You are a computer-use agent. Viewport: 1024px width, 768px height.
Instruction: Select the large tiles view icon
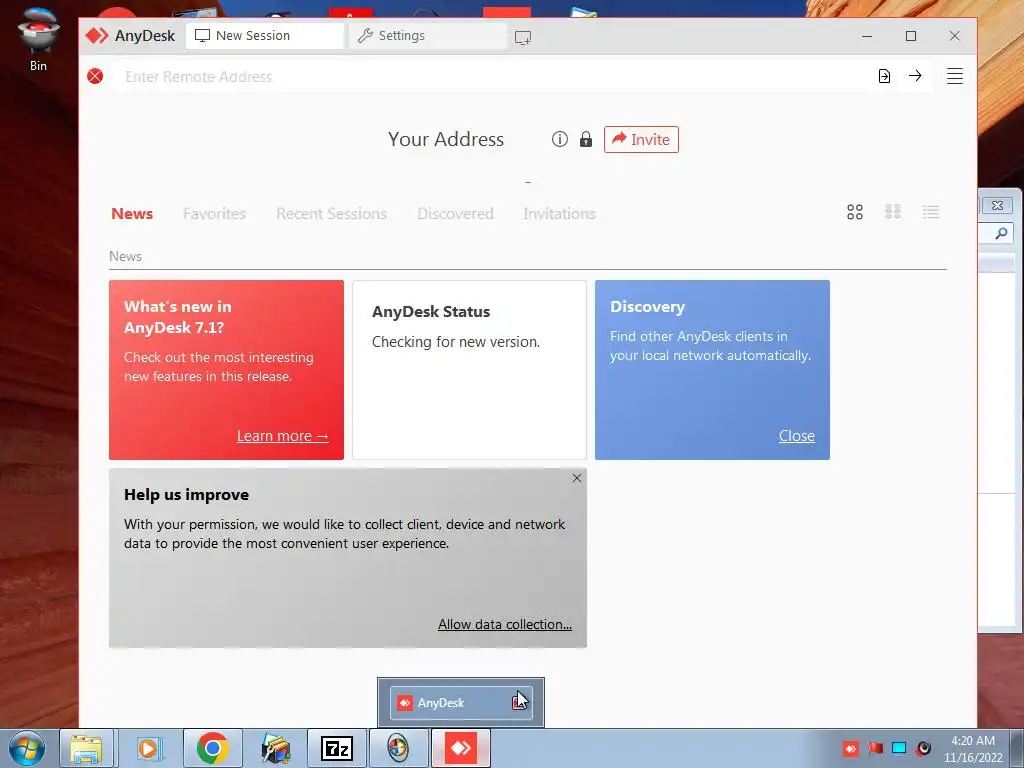pos(855,212)
